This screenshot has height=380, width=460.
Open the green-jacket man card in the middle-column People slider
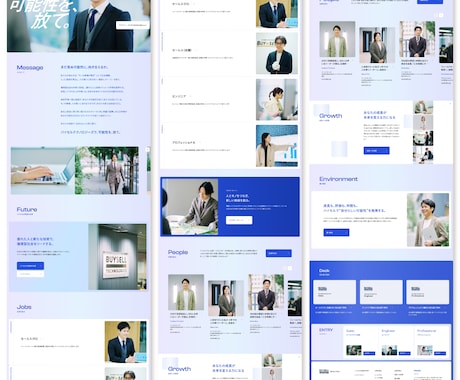[x=186, y=303]
